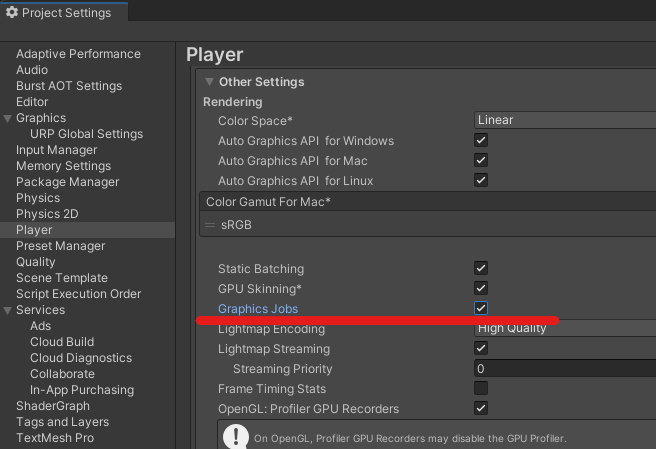The image size is (656, 449).
Task: Open Cloud Diagnostics settings
Action: click(81, 358)
